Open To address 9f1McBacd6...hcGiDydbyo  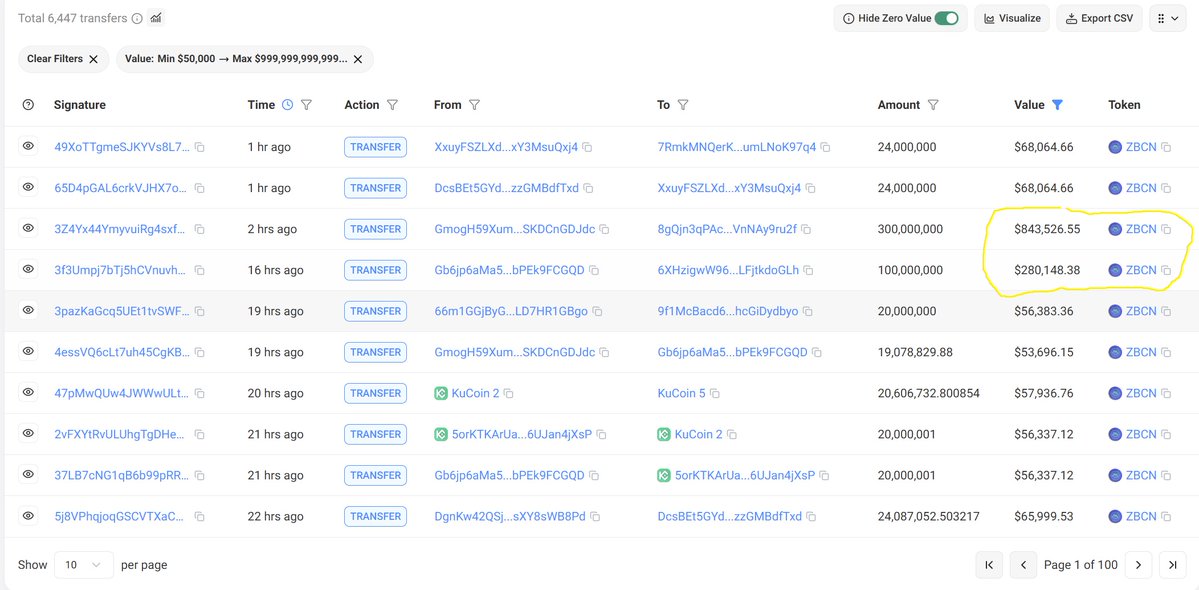[728, 311]
